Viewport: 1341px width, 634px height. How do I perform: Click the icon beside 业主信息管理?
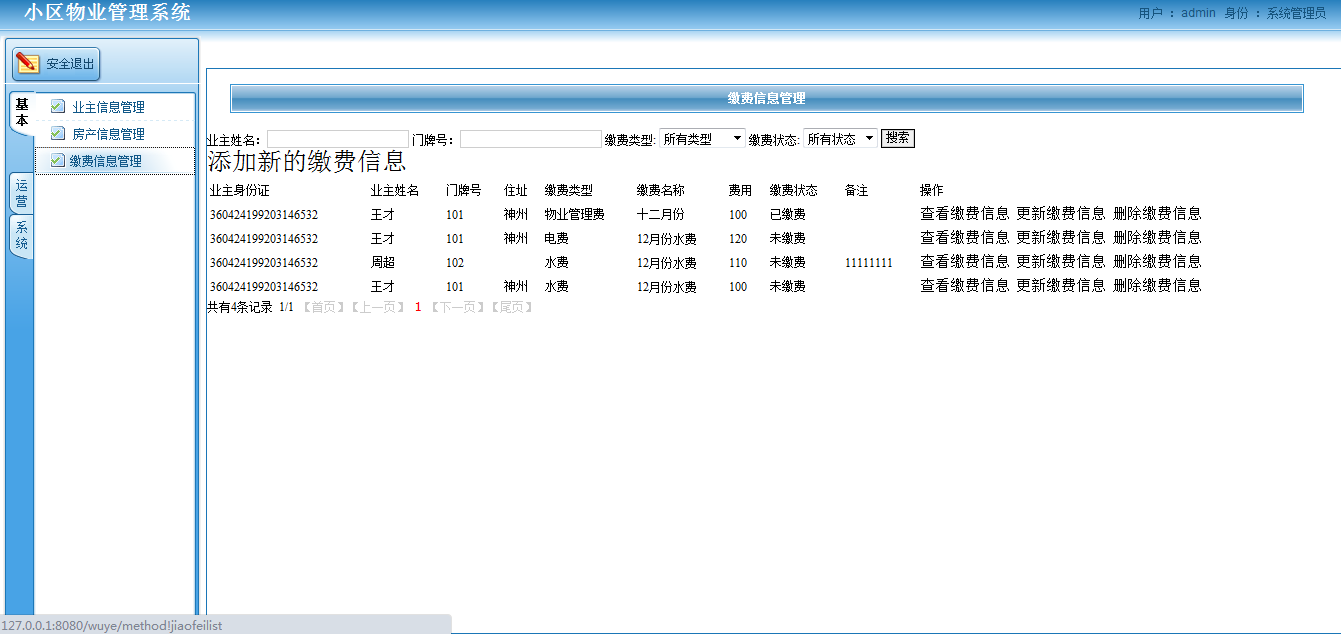[x=58, y=106]
